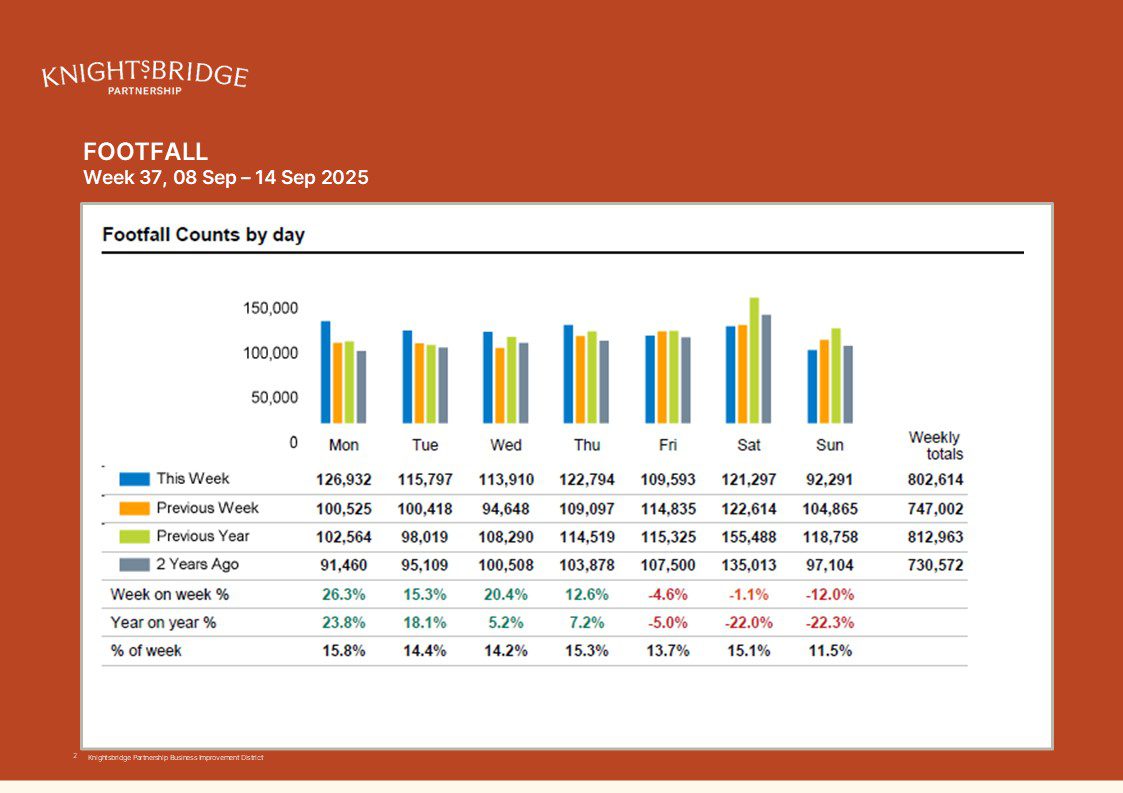
Task: Click the tall green Saturday Previous Year bar
Action: (754, 360)
